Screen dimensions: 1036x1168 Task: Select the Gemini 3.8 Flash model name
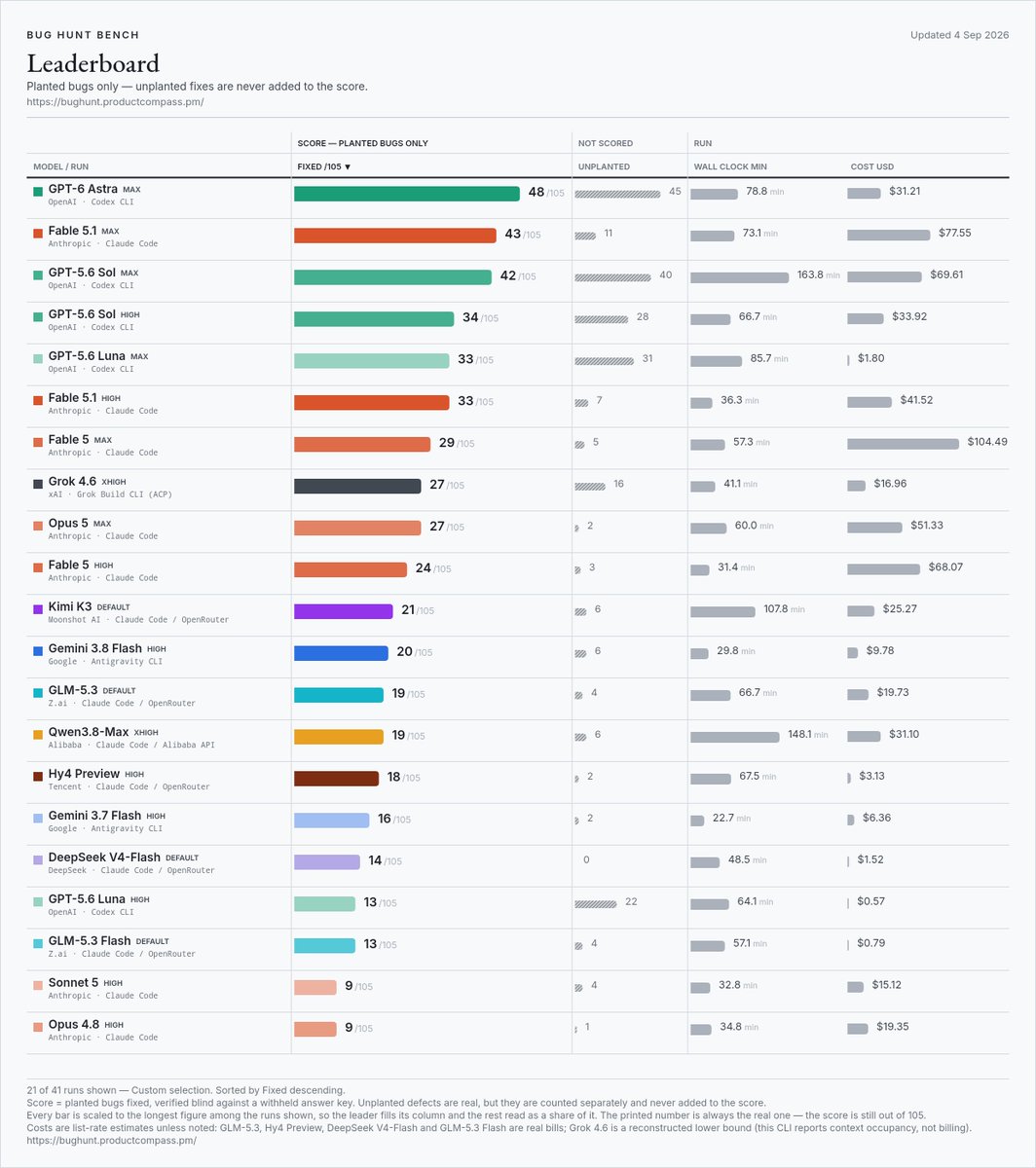point(94,649)
